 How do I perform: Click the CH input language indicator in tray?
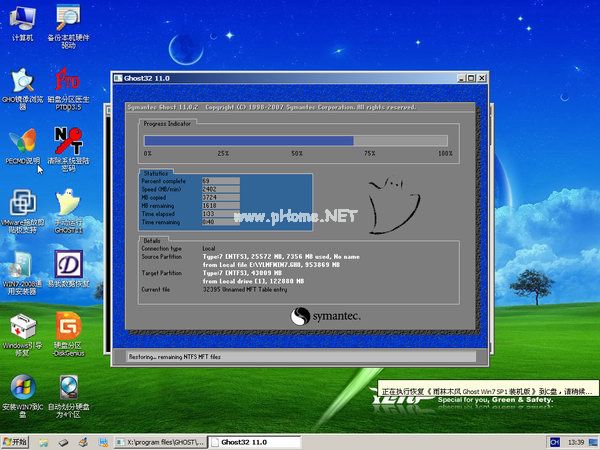pyautogui.click(x=553, y=441)
